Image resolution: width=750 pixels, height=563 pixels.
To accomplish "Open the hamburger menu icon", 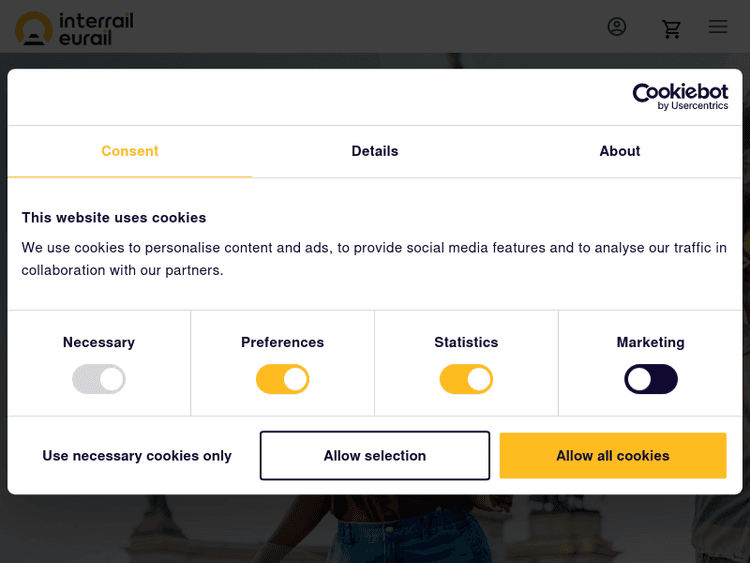I will pyautogui.click(x=718, y=27).
